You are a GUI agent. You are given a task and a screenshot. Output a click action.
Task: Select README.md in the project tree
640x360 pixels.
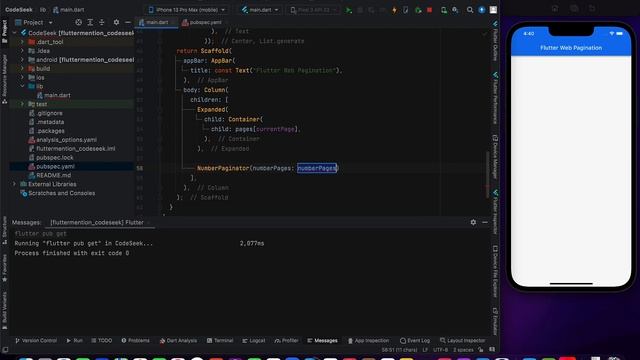(53, 176)
